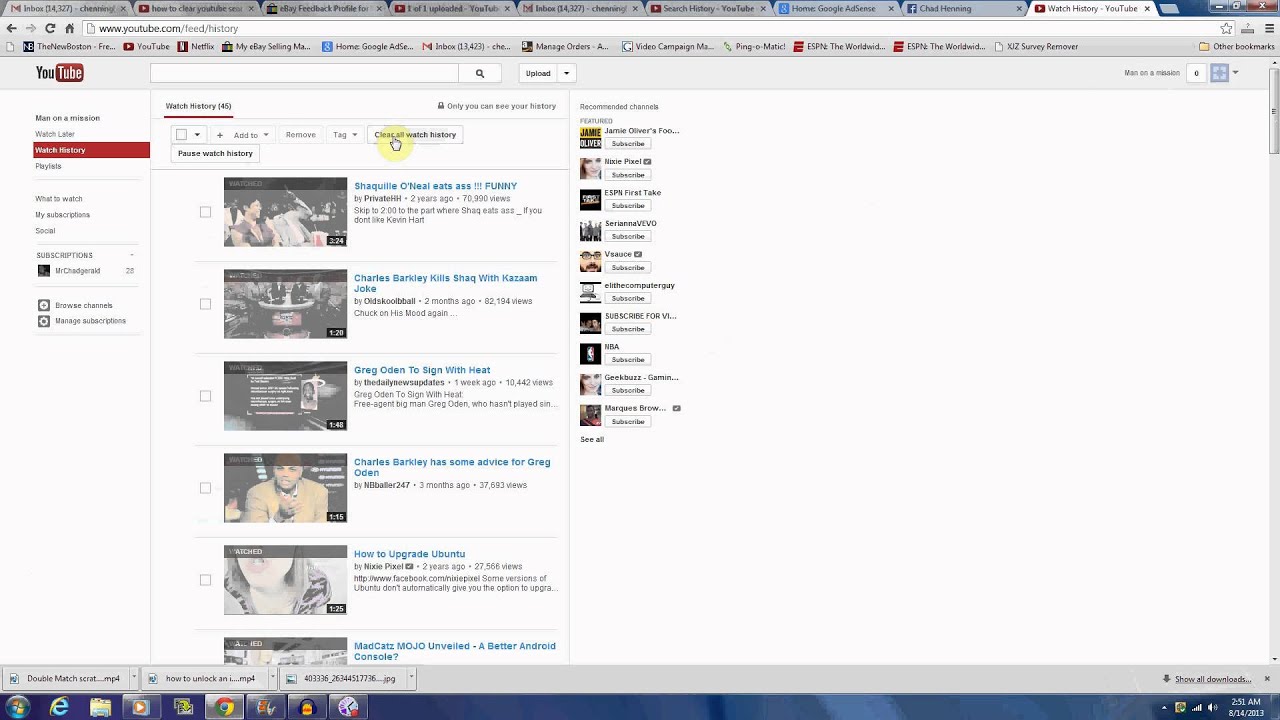Open Playlists in the sidebar

point(48,166)
